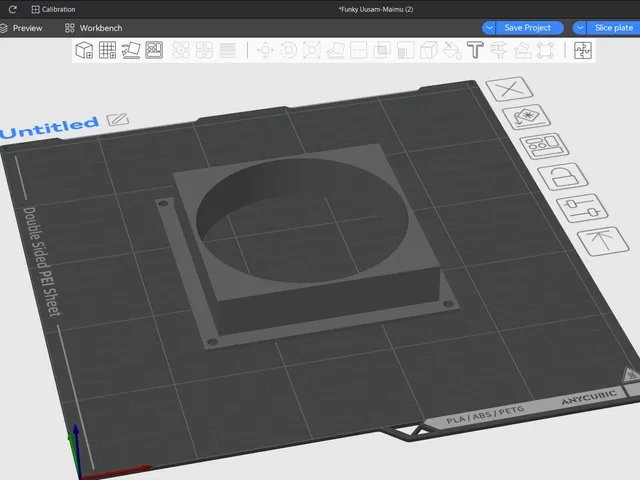The height and width of the screenshot is (480, 640).
Task: Expand the Save Project dropdown arrow
Action: pyautogui.click(x=489, y=28)
